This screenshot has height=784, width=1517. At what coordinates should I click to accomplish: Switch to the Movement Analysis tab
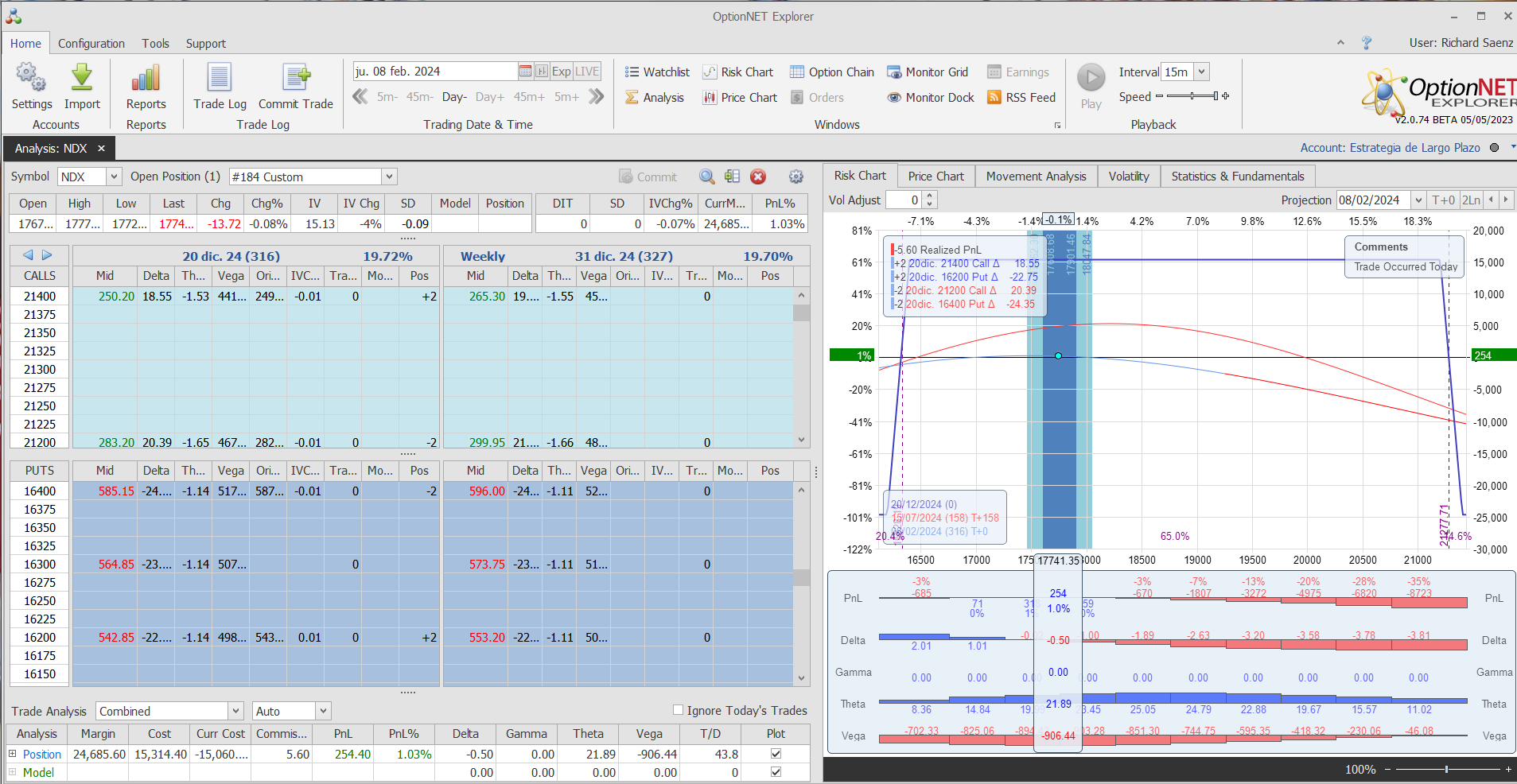coord(1036,177)
